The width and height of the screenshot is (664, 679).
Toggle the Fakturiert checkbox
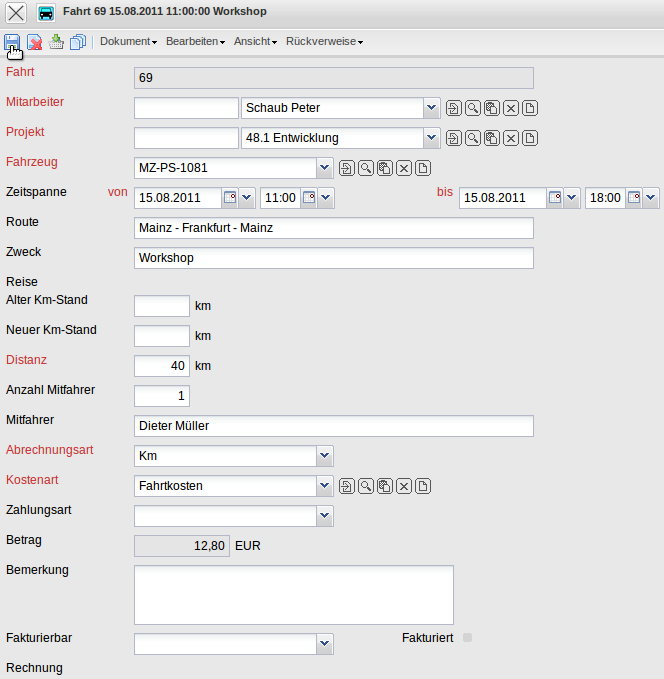point(467,637)
